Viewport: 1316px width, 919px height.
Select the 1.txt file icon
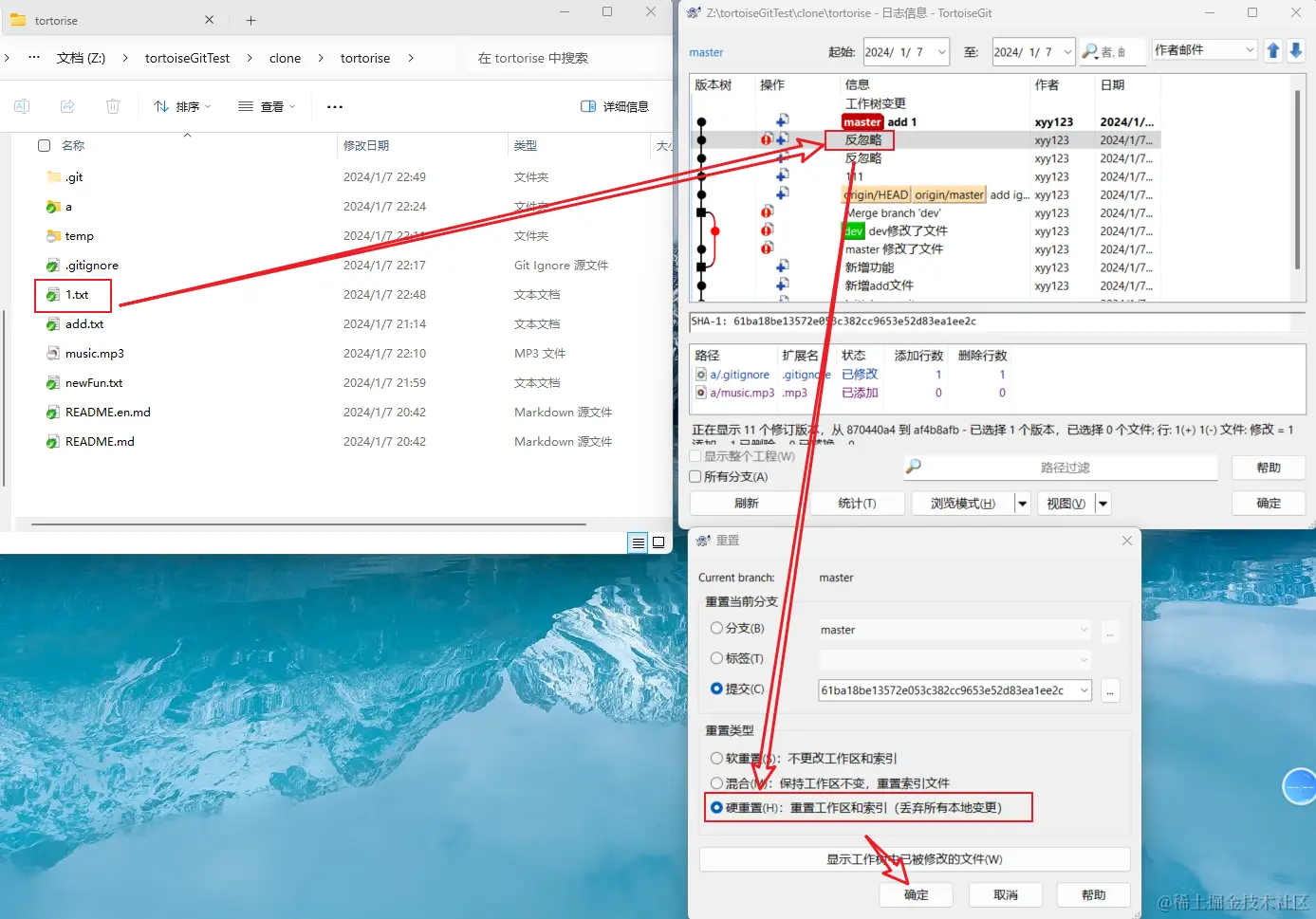(x=54, y=295)
